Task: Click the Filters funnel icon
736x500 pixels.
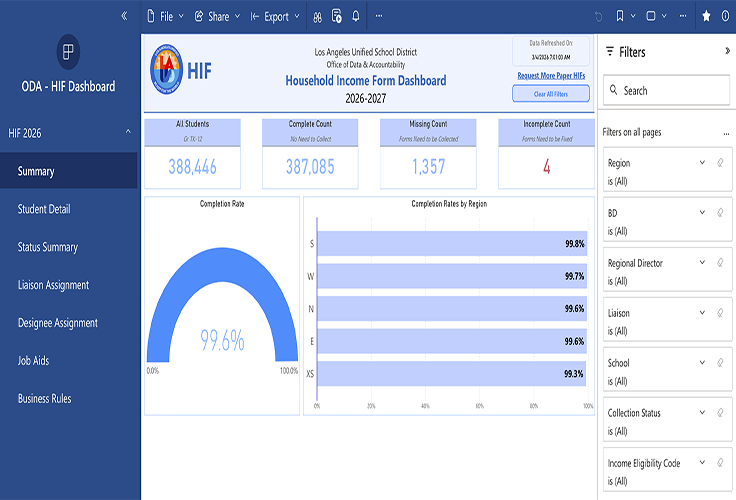Action: tap(610, 51)
